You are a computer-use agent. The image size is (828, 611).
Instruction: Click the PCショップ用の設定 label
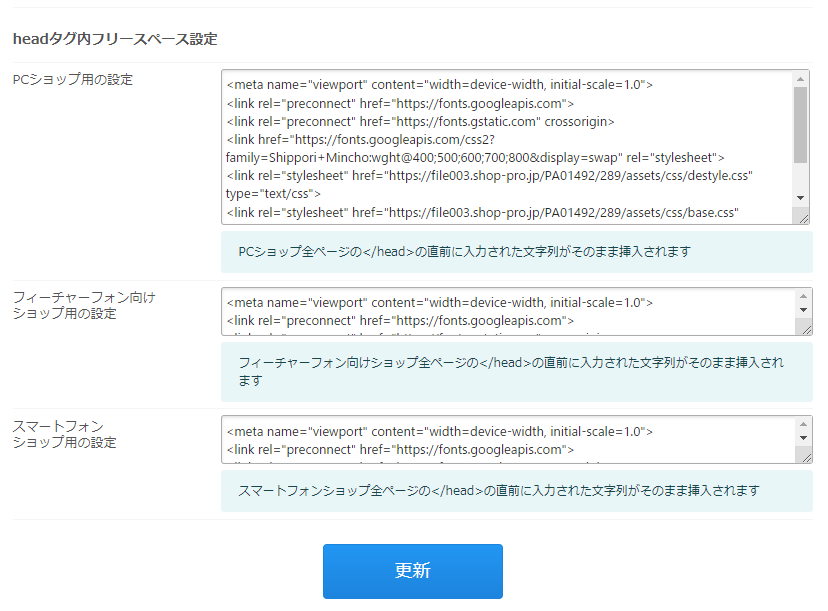pos(72,80)
